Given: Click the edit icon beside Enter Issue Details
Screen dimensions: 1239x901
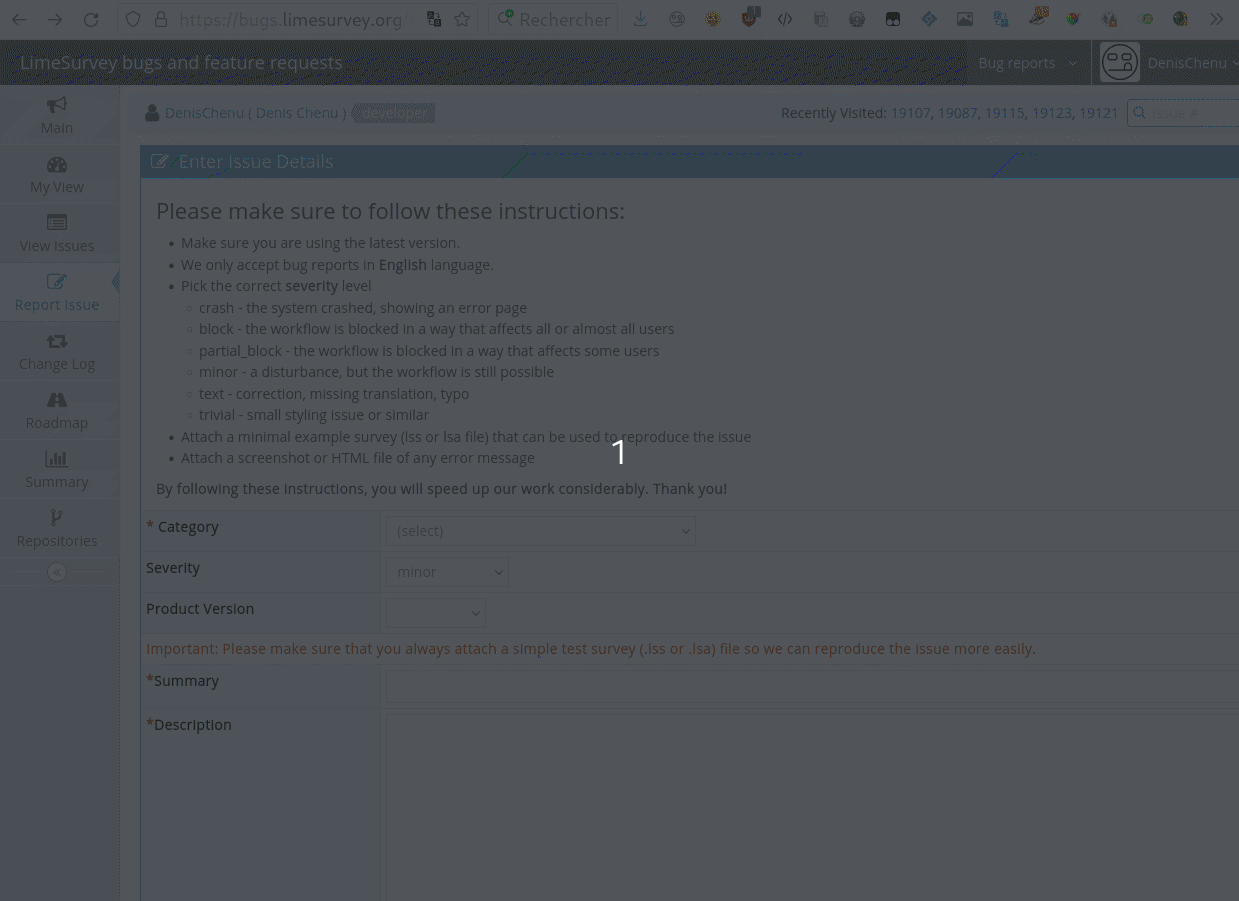Looking at the screenshot, I should 159,161.
